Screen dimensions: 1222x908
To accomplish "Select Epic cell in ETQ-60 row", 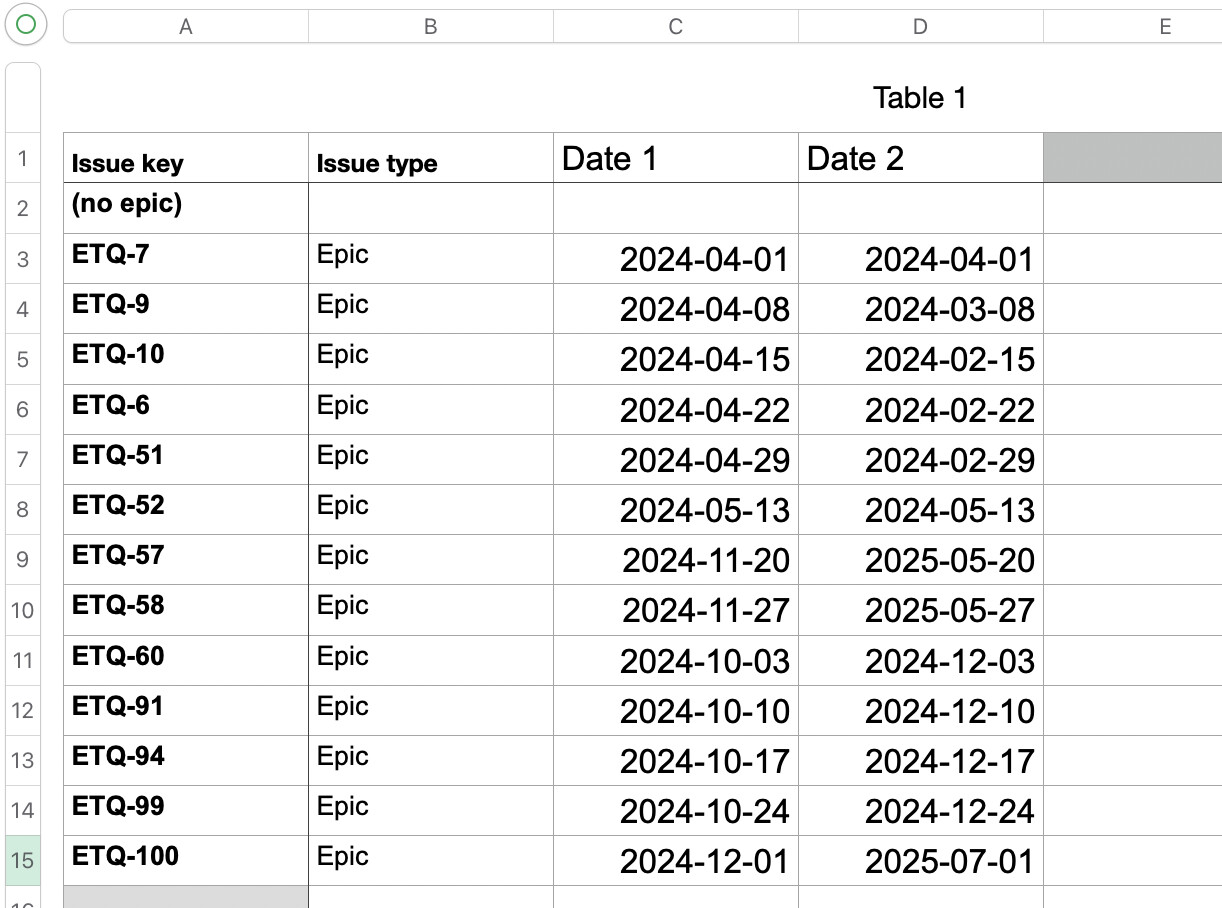I will (x=431, y=660).
